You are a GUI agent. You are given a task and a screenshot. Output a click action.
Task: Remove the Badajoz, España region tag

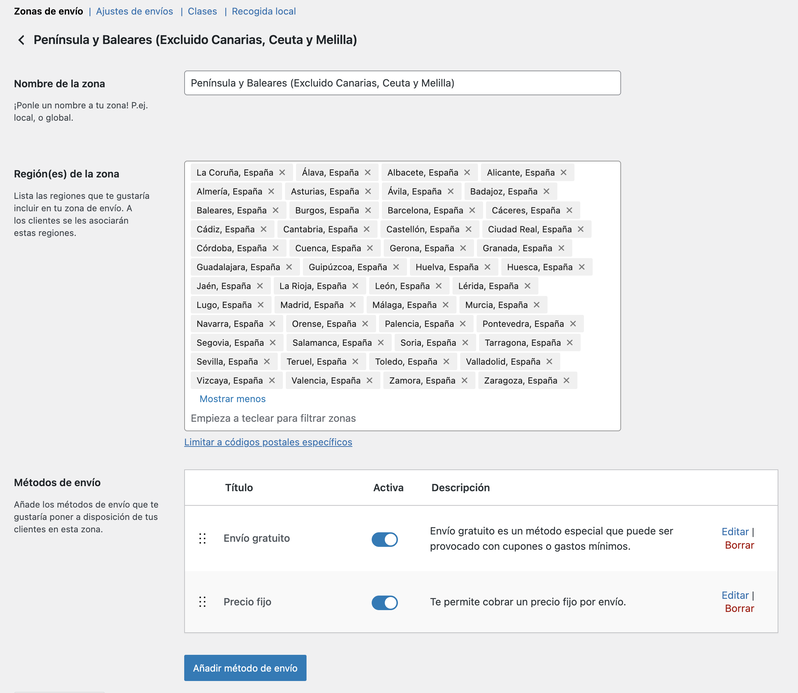(x=546, y=191)
